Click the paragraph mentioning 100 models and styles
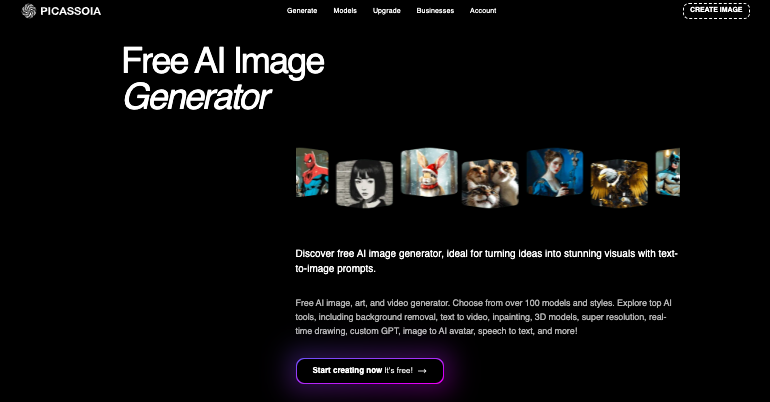Image resolution: width=770 pixels, height=402 pixels. [x=484, y=317]
